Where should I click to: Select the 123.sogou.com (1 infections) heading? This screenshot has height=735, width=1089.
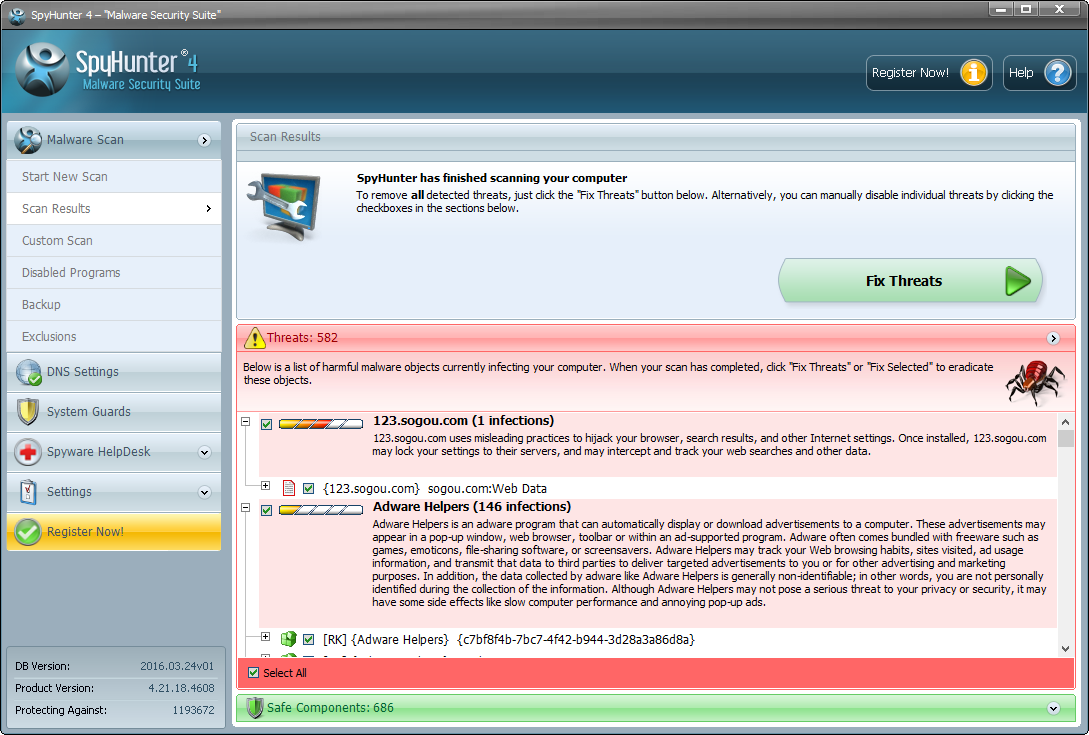463,420
